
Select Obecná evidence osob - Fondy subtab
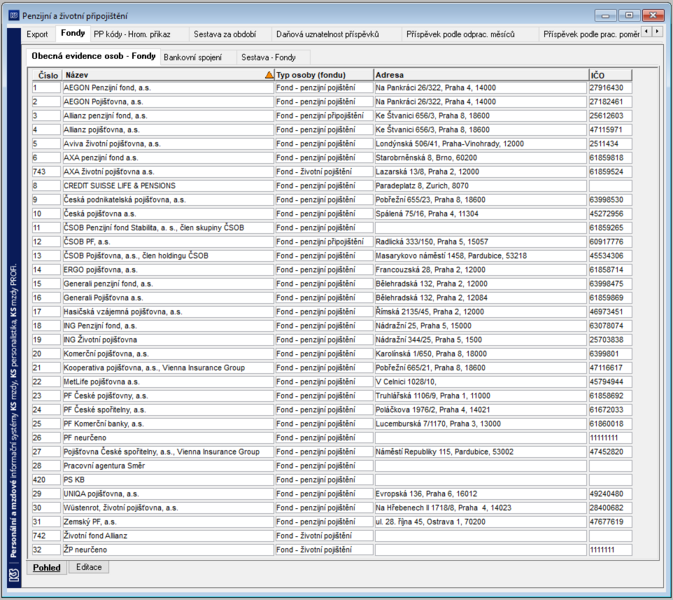pyautogui.click(x=93, y=56)
